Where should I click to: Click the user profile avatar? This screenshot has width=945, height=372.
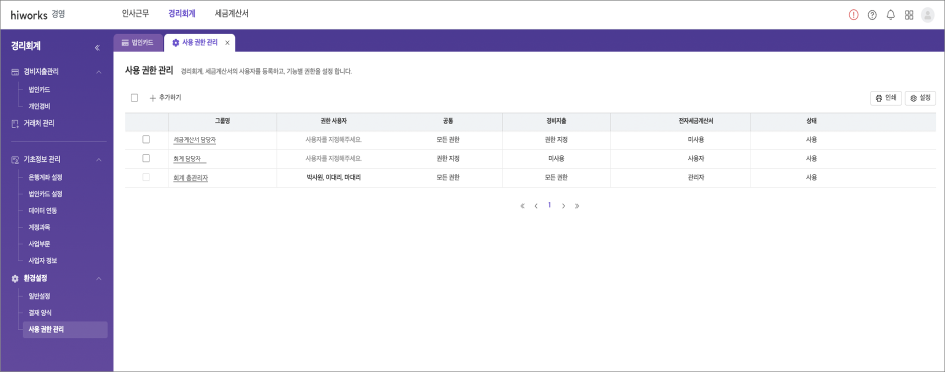click(928, 15)
